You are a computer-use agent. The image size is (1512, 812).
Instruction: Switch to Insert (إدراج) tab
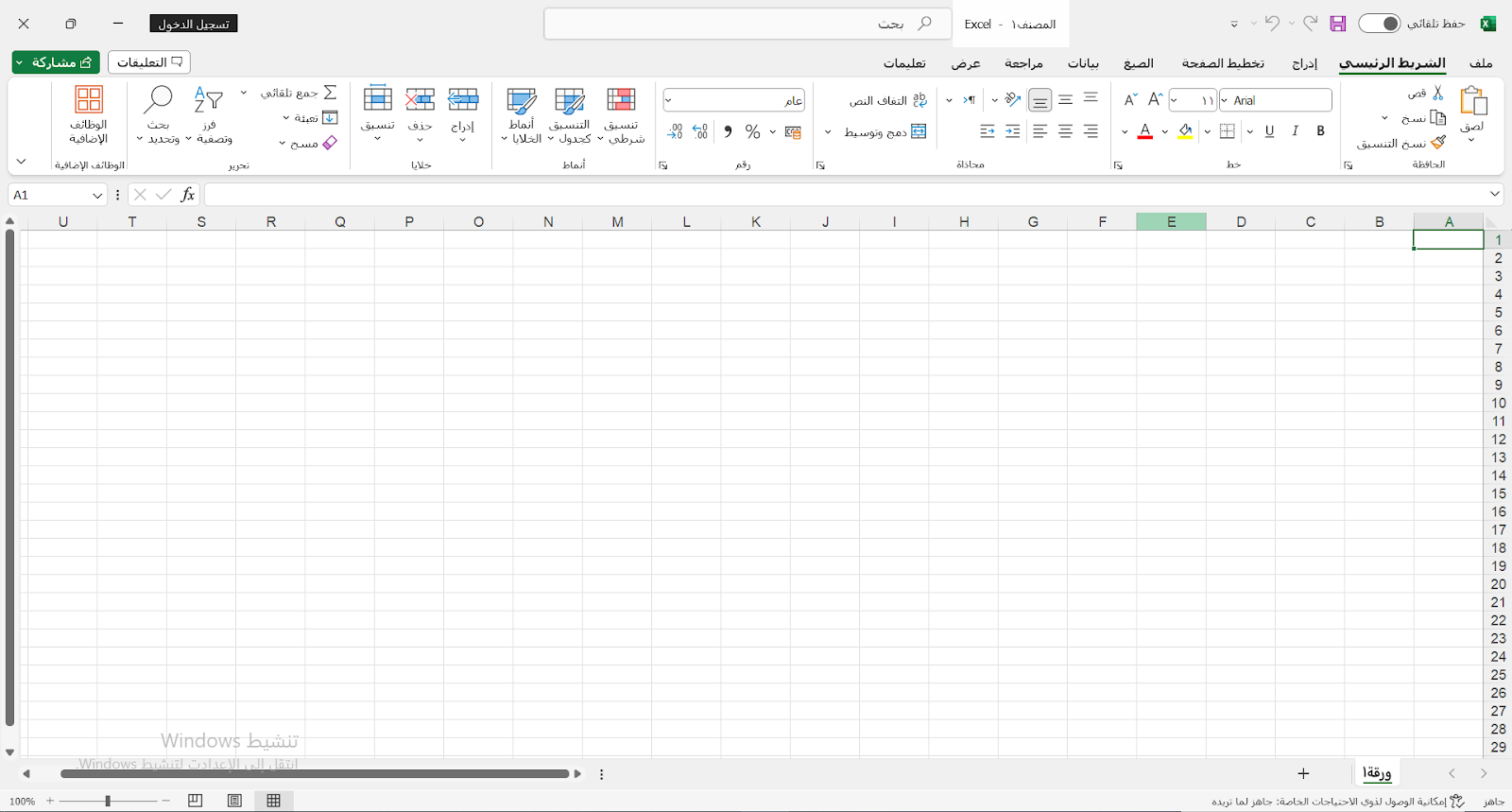coord(1305,63)
